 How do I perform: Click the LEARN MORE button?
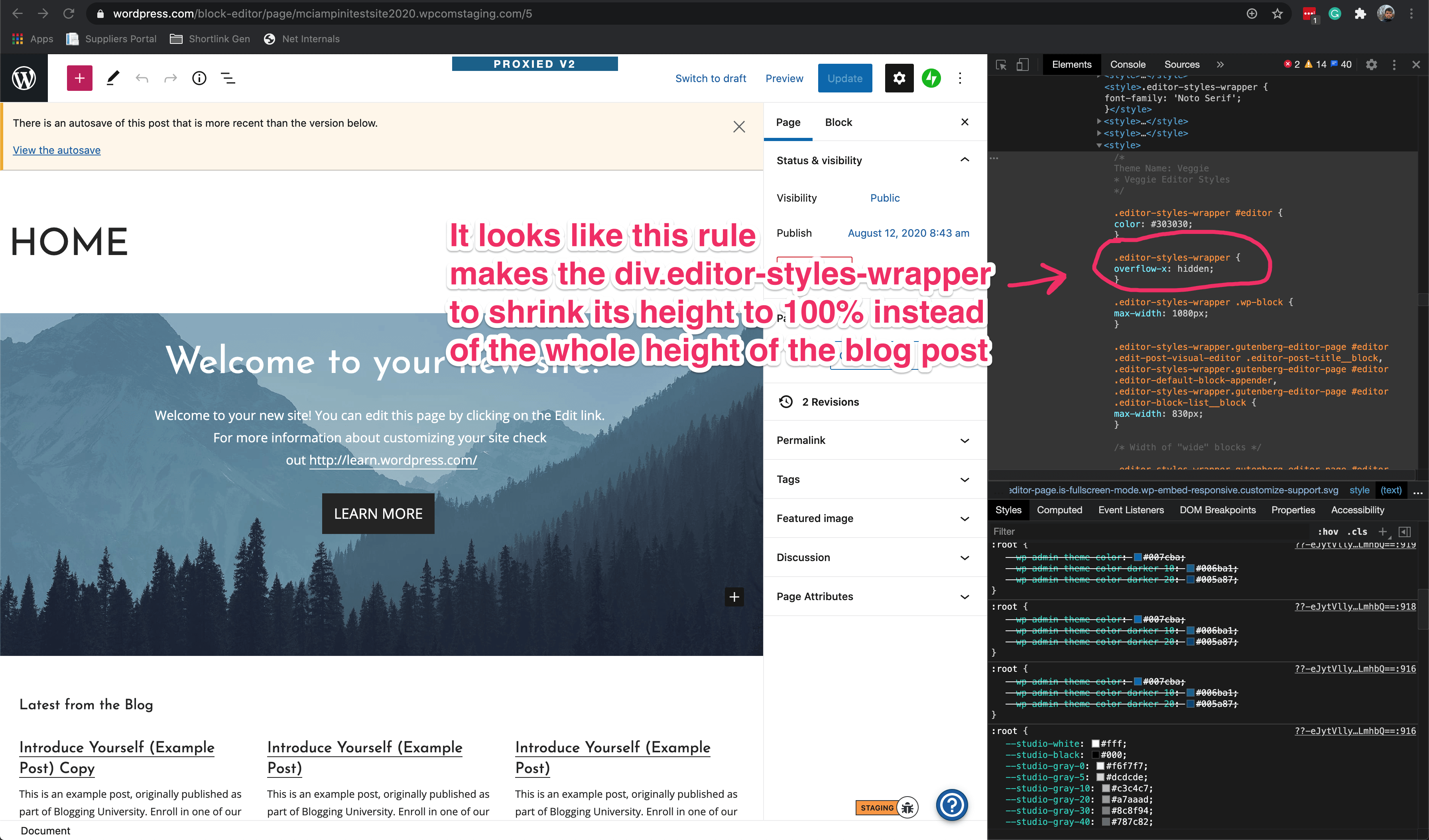[x=378, y=514]
